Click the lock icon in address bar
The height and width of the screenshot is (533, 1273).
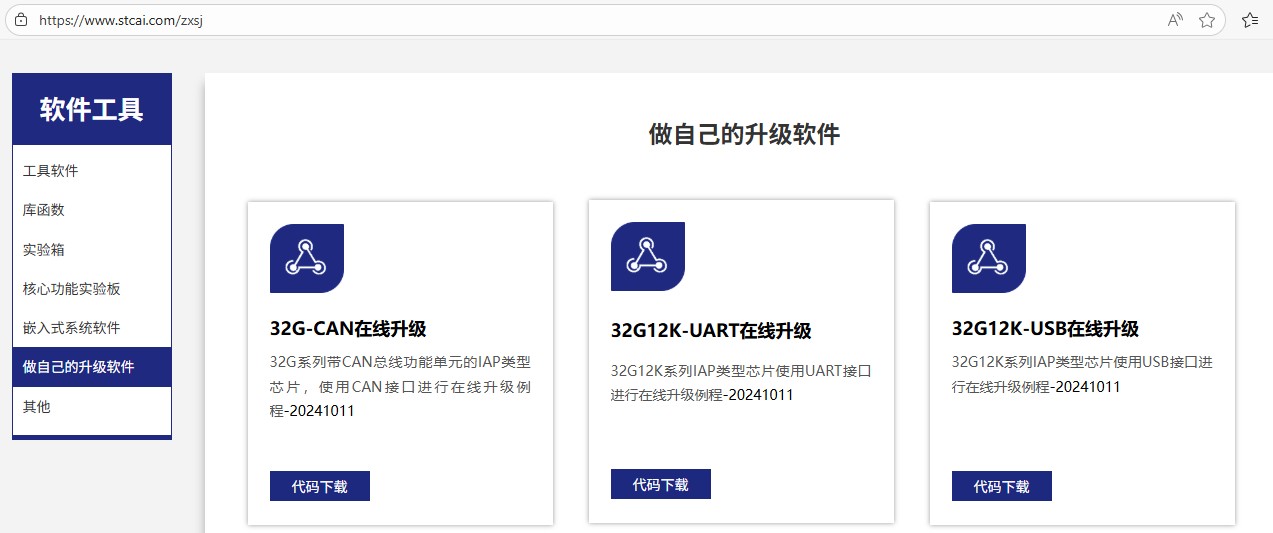pos(21,19)
